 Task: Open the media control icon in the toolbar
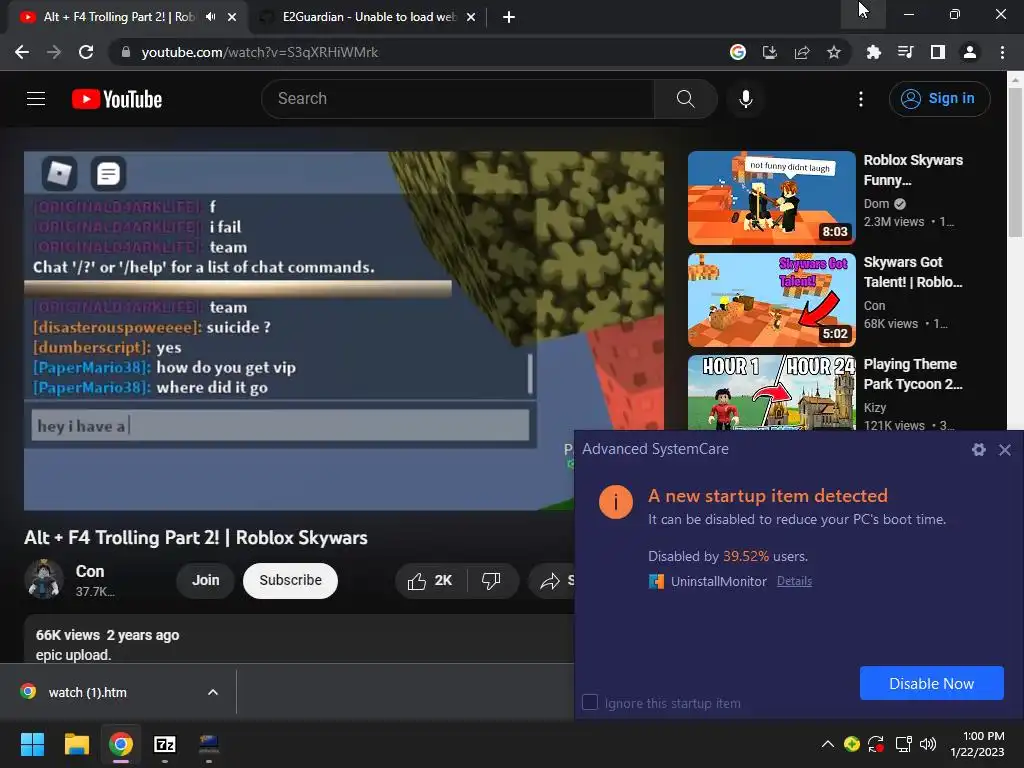[906, 52]
